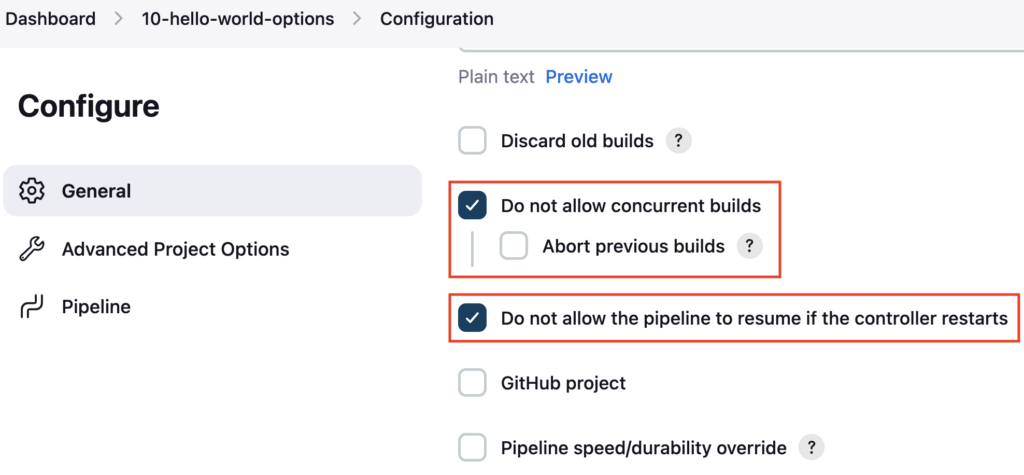The height and width of the screenshot is (475, 1024).
Task: Open help for Discard old builds
Action: [x=679, y=140]
